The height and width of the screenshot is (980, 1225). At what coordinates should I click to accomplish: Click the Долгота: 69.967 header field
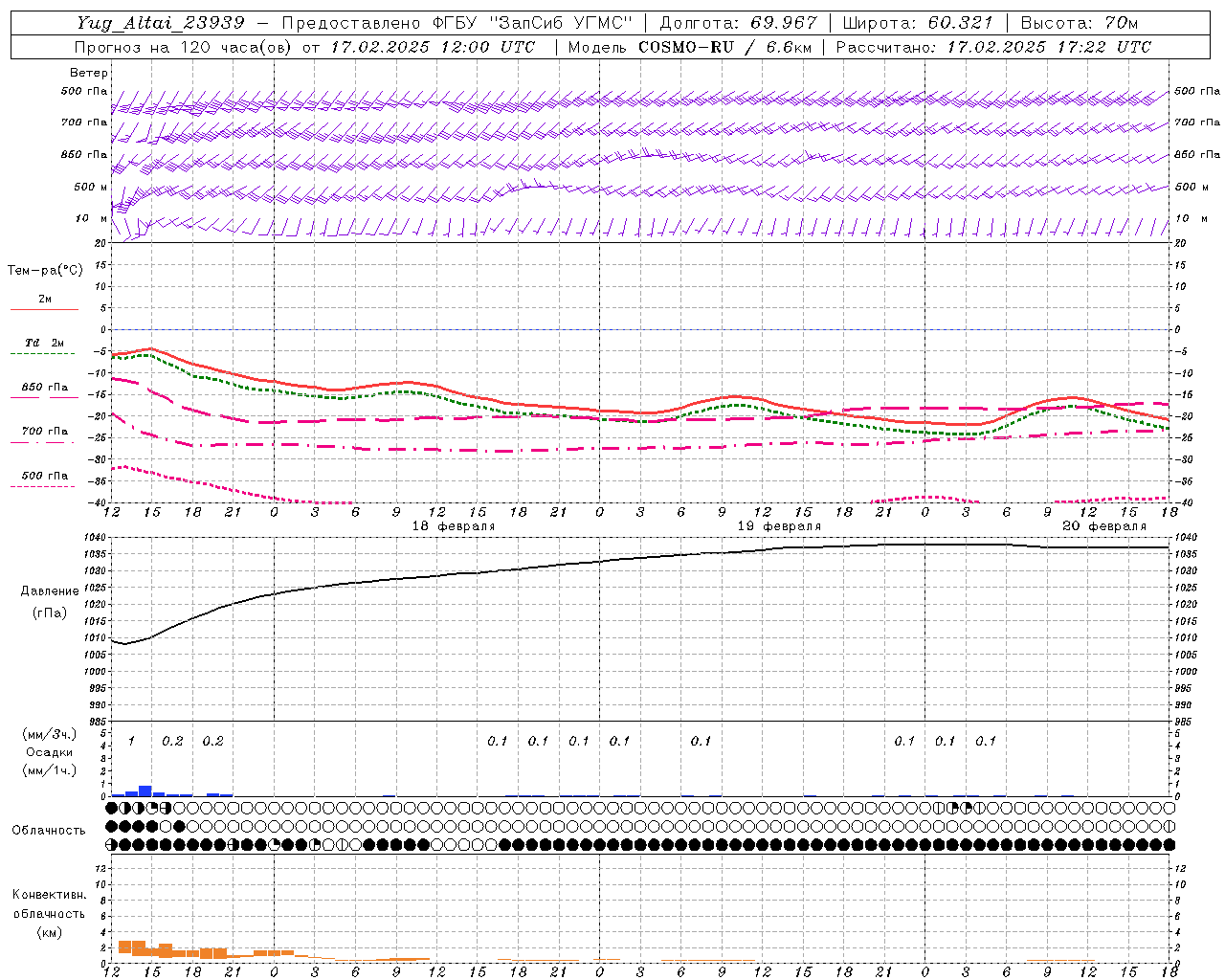739,23
